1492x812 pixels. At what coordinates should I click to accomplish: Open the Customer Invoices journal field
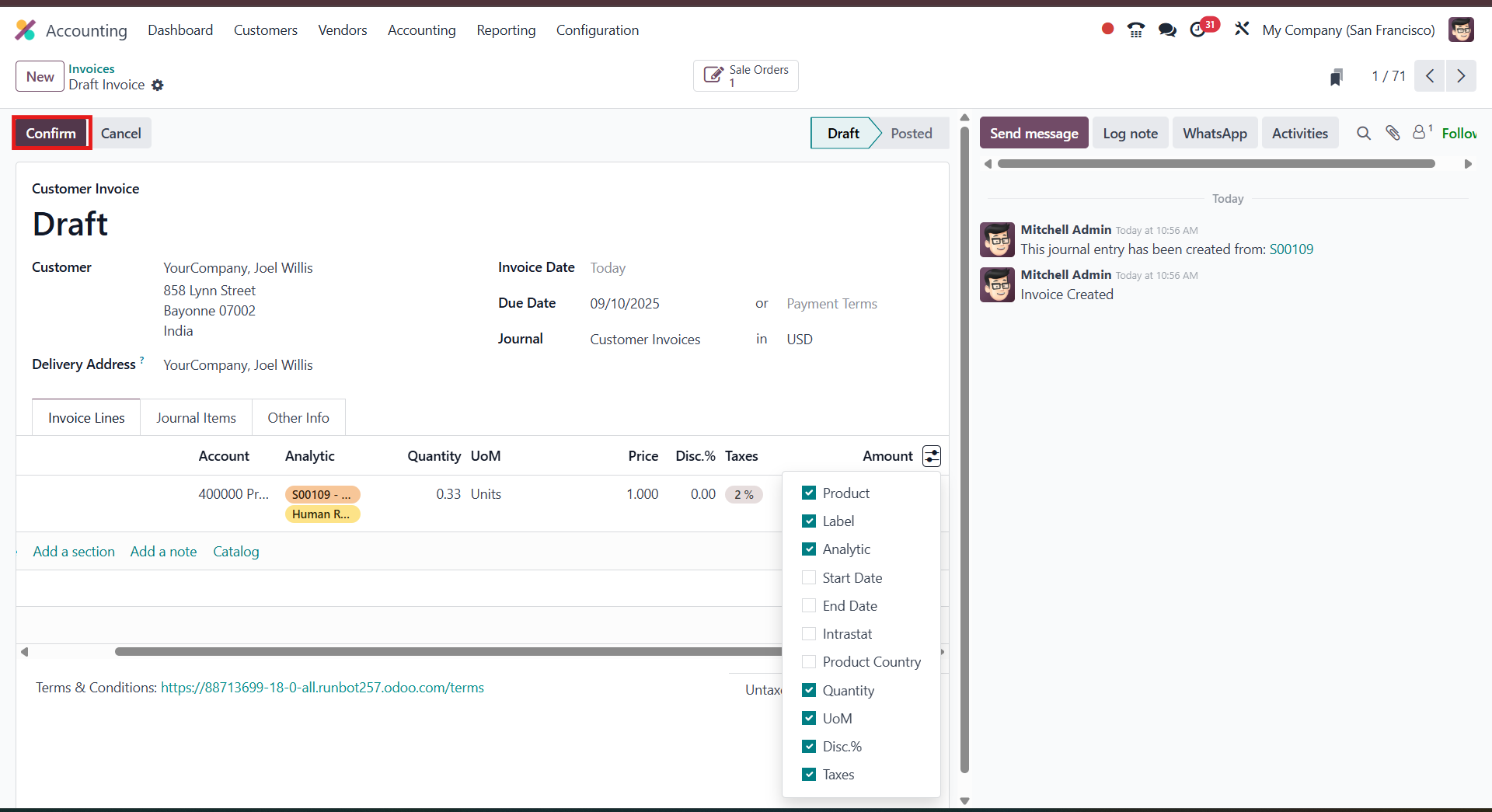click(645, 339)
